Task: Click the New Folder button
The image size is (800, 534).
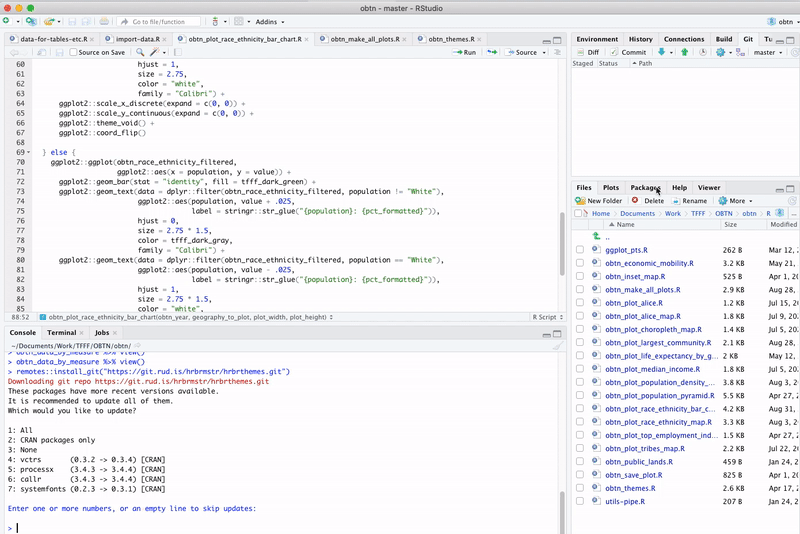Action: (x=599, y=201)
